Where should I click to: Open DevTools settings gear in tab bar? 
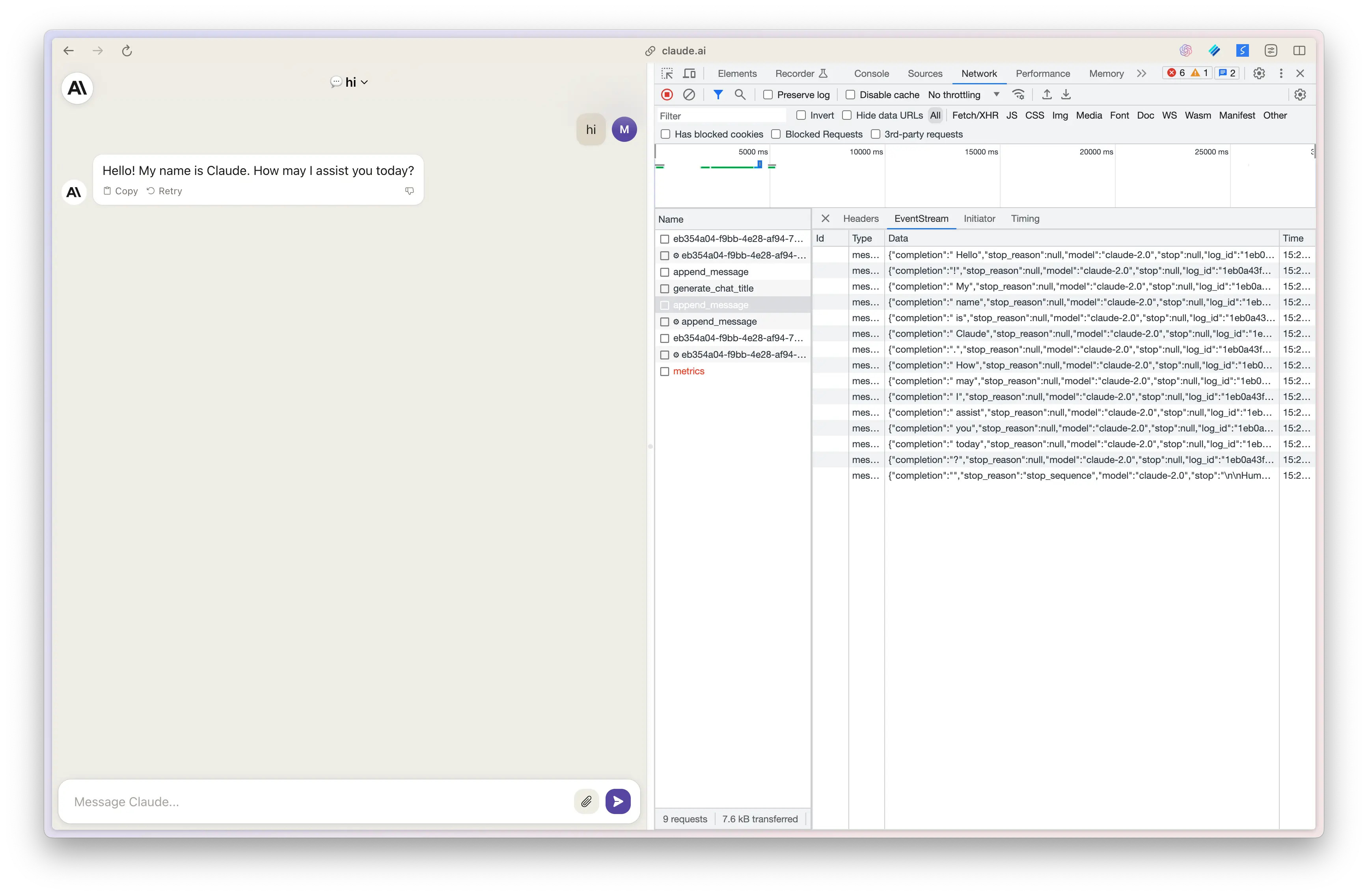click(x=1259, y=74)
